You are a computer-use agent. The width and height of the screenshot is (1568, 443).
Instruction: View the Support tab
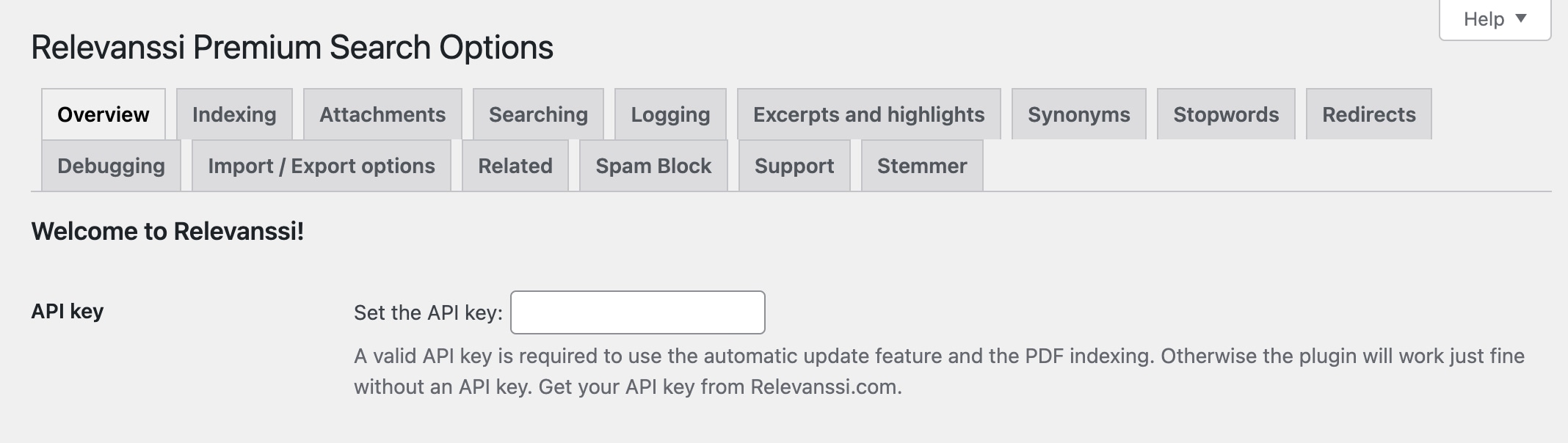pyautogui.click(x=793, y=166)
